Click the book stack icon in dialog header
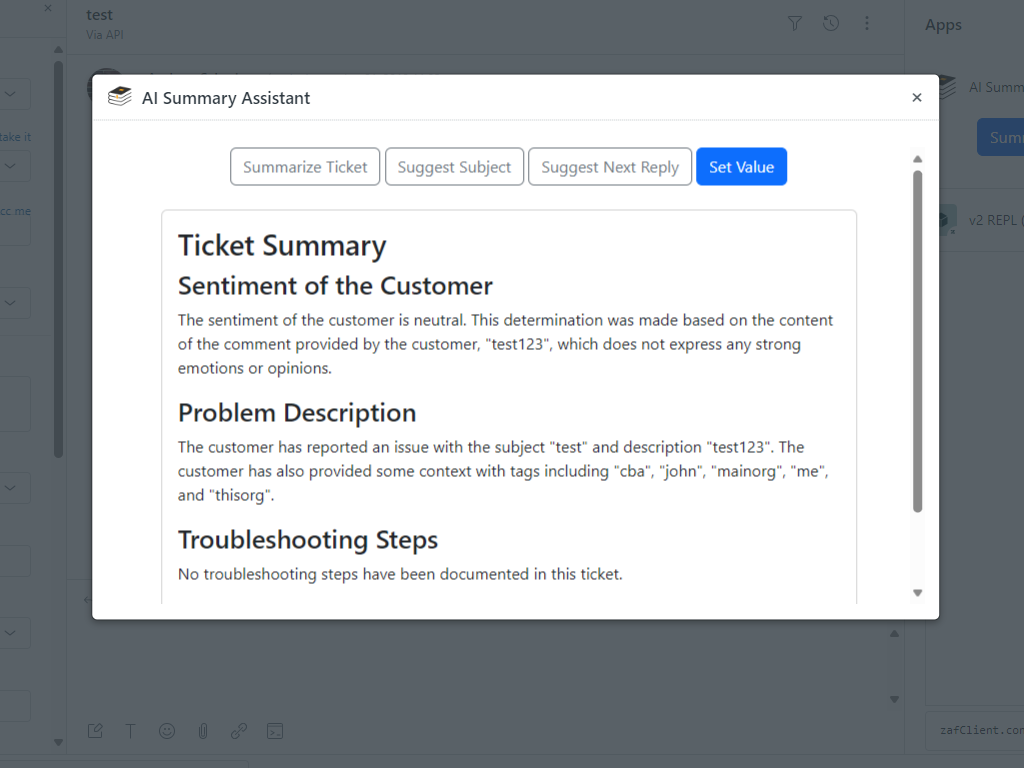This screenshot has width=1024, height=768. 120,97
